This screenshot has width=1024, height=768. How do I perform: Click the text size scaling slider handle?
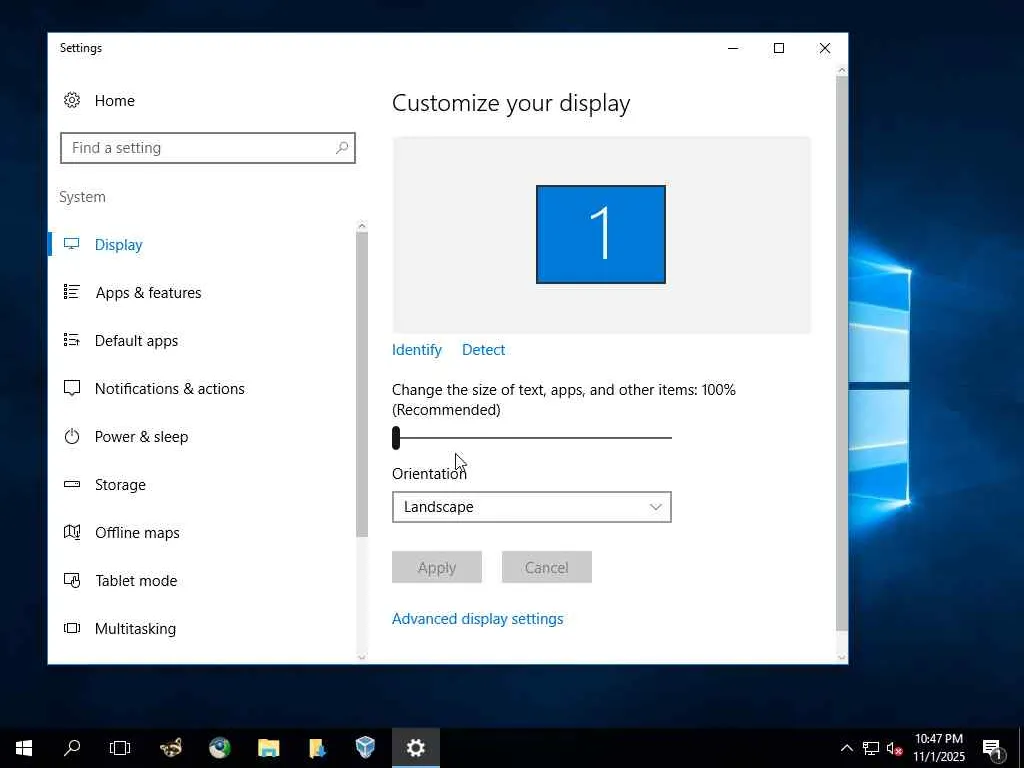(x=396, y=438)
